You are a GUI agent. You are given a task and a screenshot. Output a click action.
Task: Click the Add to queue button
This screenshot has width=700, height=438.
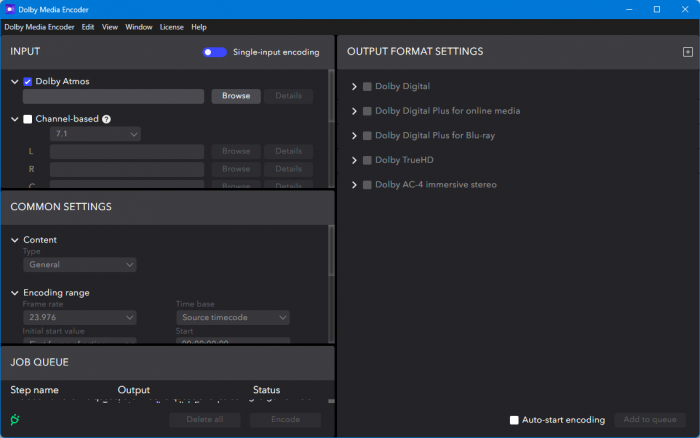coord(649,420)
